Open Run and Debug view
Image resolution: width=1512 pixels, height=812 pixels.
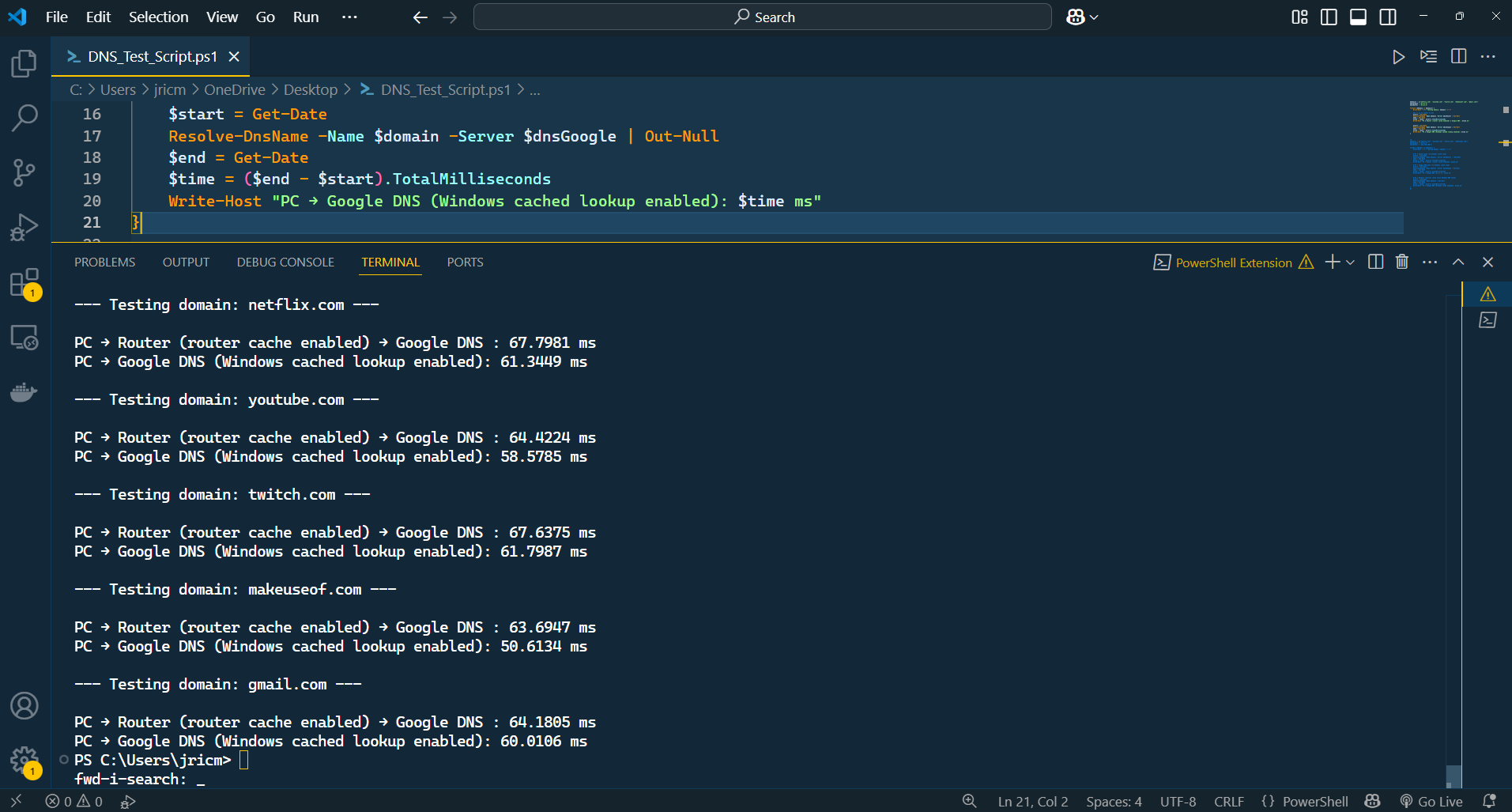(x=24, y=227)
